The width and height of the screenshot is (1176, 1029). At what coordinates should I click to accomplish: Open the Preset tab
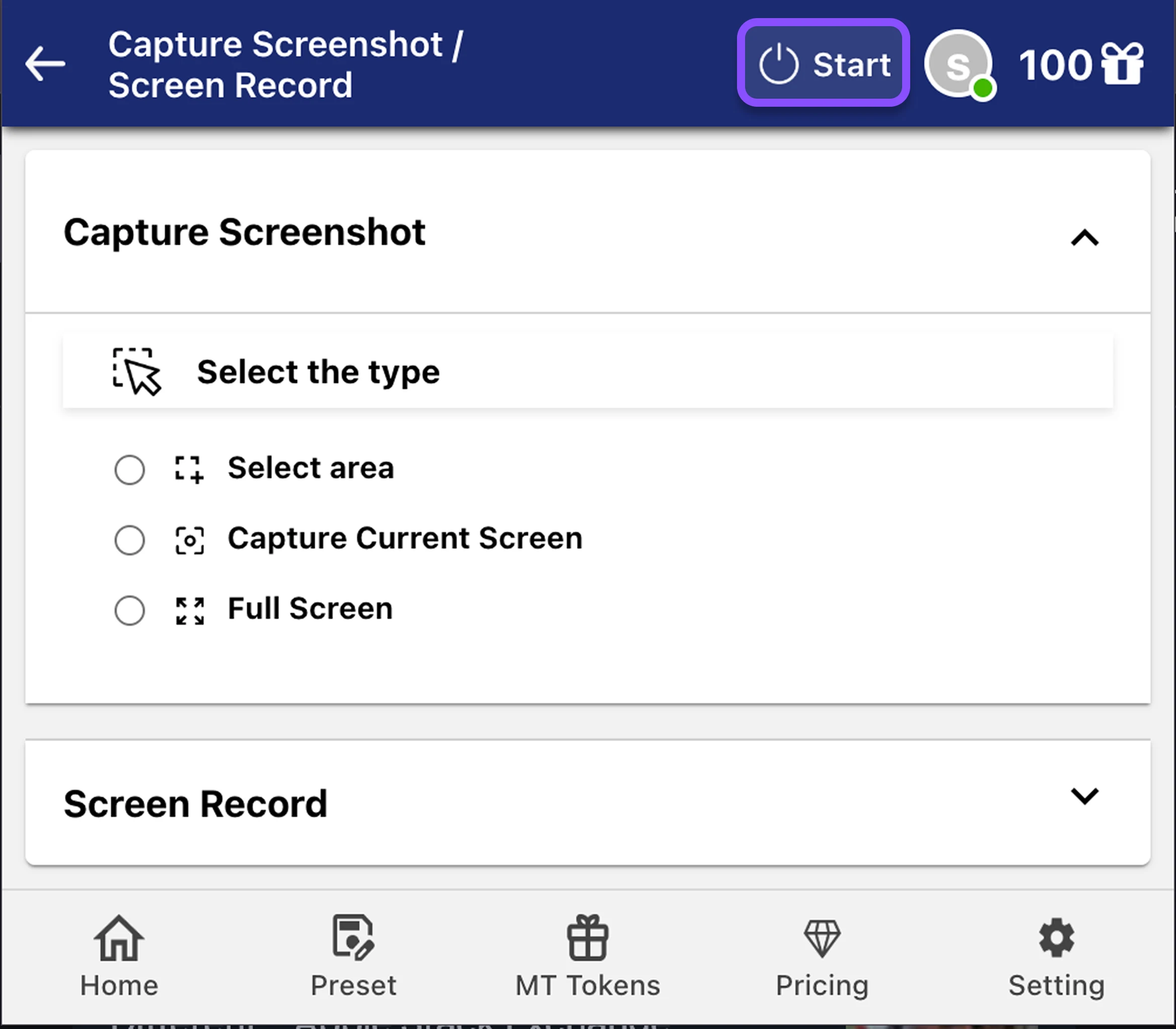tap(353, 955)
